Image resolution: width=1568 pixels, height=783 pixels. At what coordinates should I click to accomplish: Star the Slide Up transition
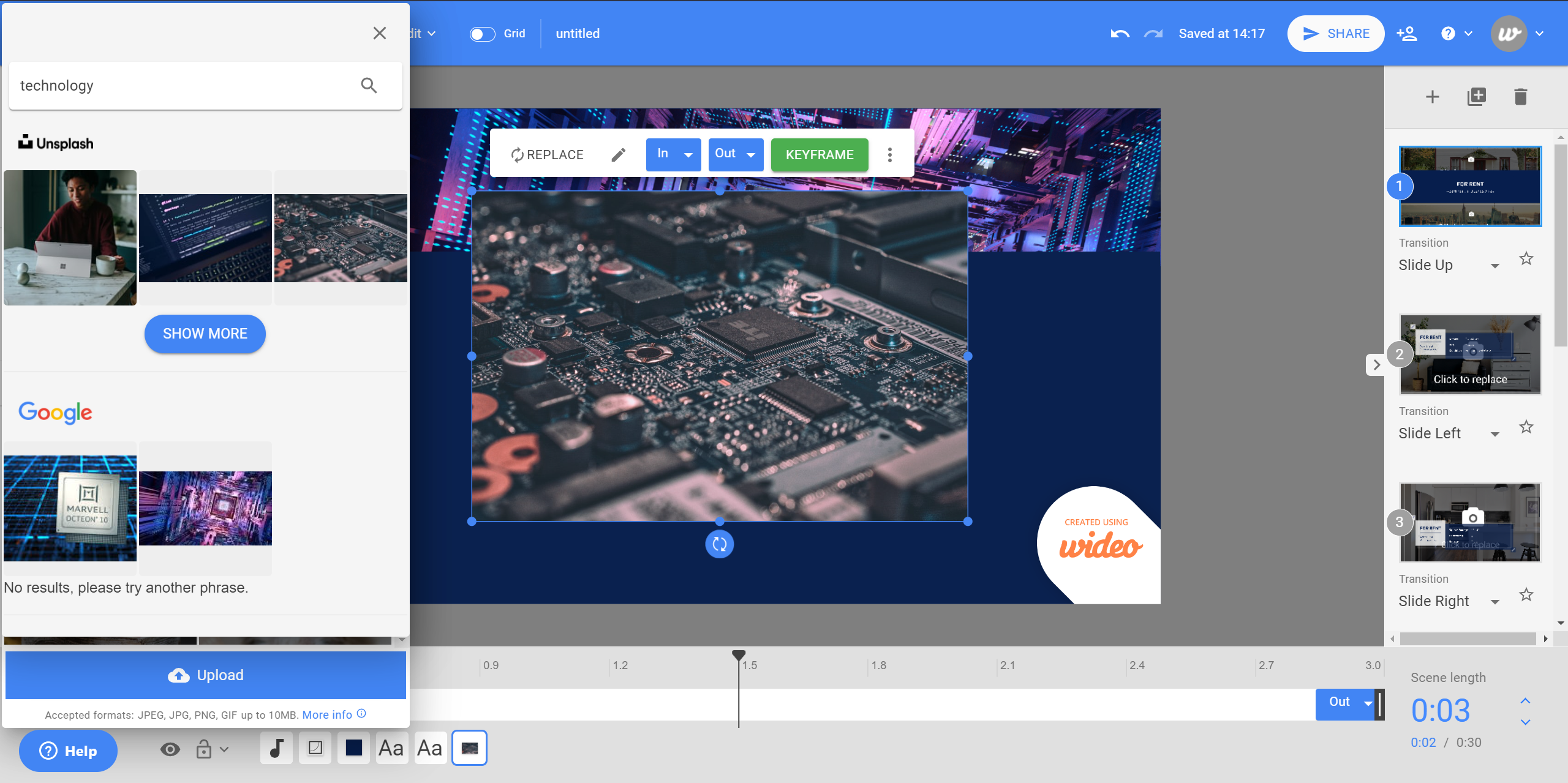1526,258
